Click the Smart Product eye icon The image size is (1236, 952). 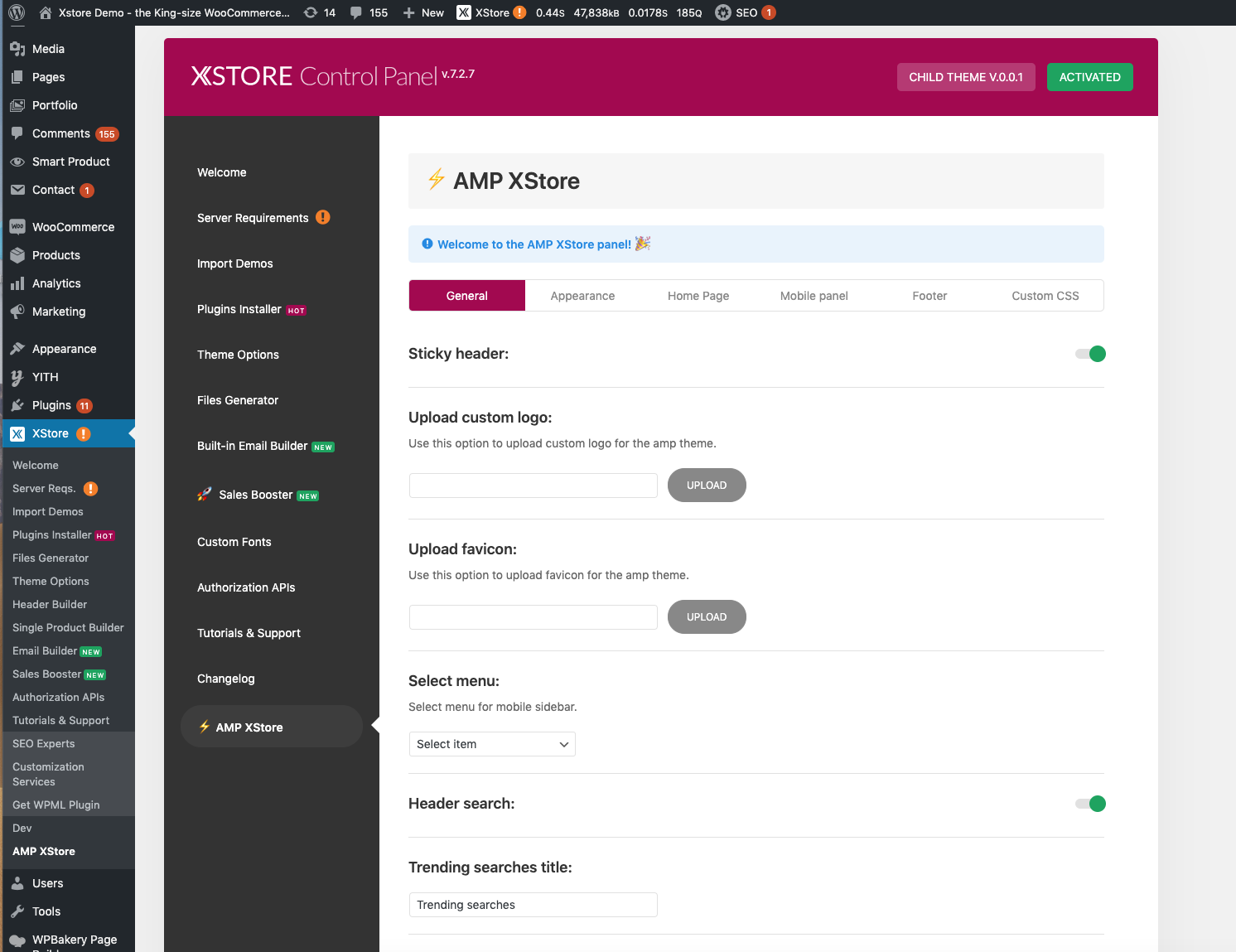[x=17, y=162]
